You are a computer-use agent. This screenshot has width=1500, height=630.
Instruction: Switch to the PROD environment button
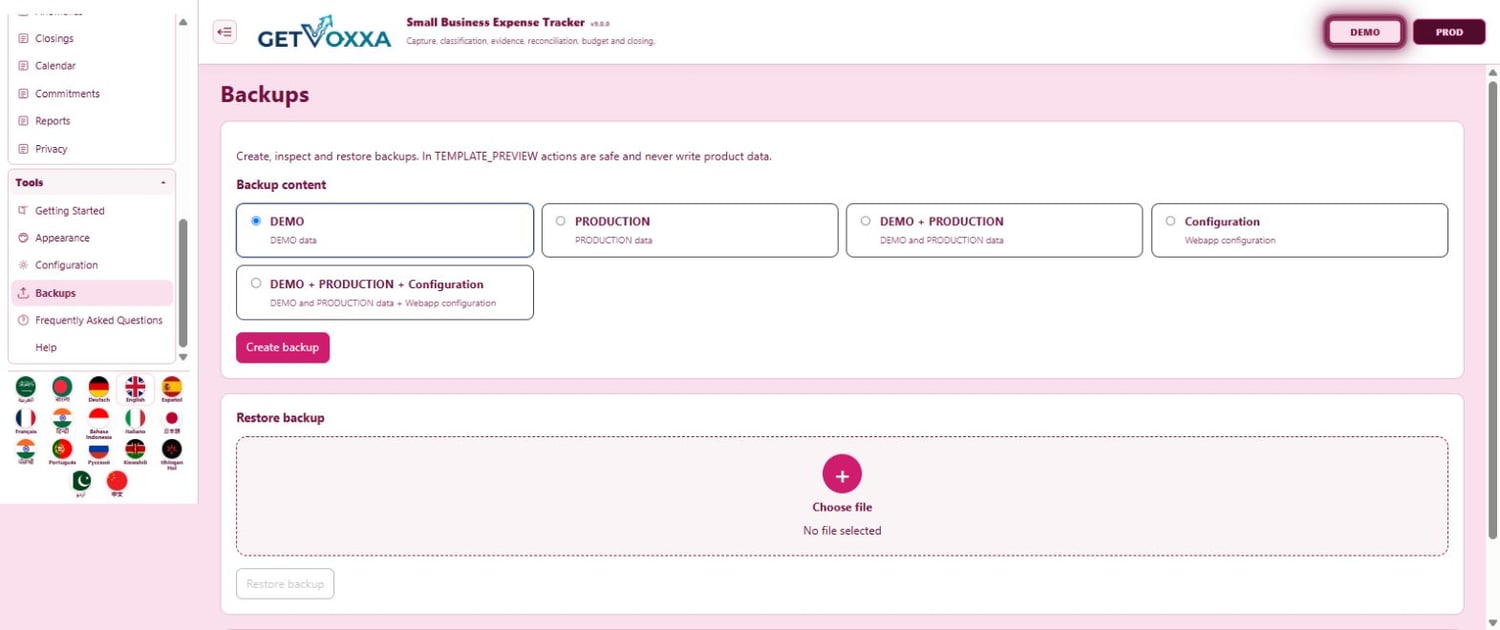click(x=1449, y=32)
